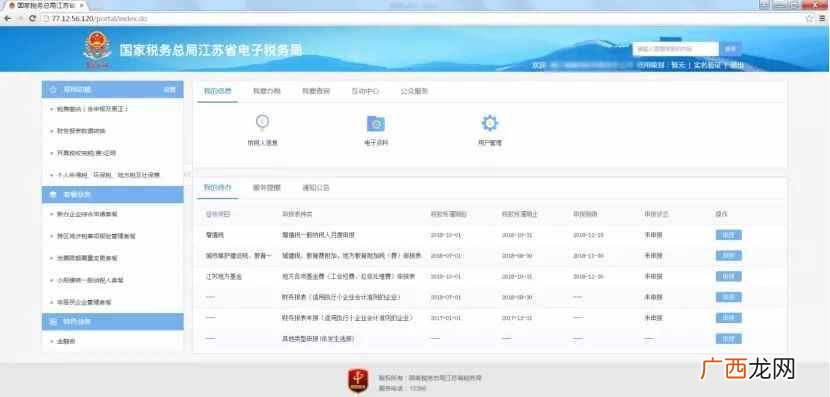
Task: Click the red badge icon in the footer
Action: [357, 381]
